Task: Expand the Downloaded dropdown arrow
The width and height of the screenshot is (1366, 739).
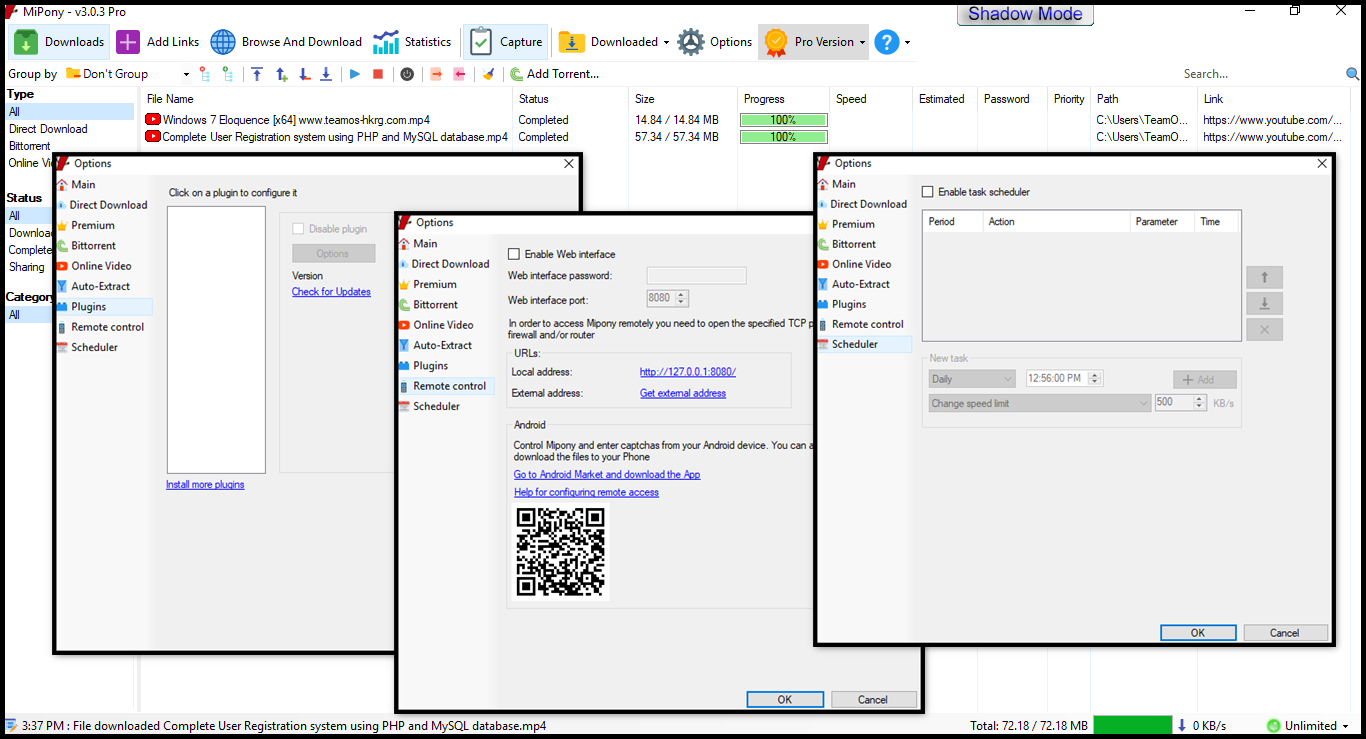Action: click(x=666, y=42)
